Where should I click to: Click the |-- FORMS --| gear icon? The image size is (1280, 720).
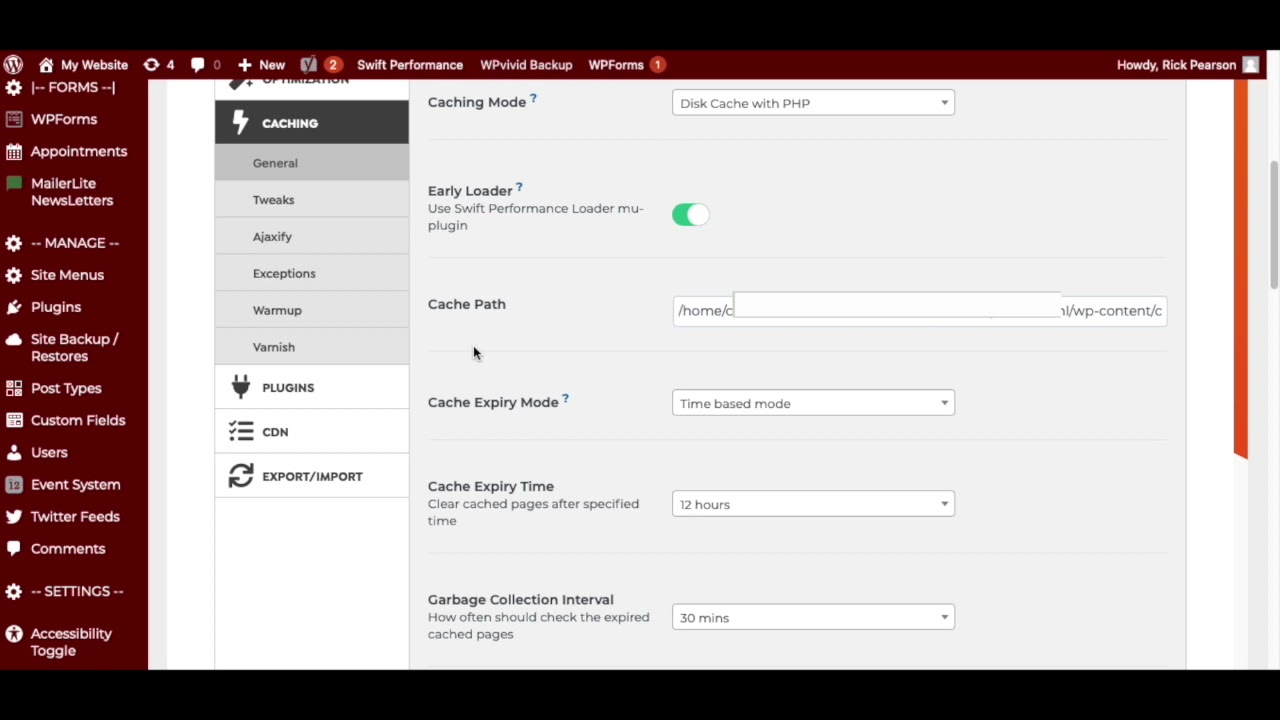(x=13, y=88)
